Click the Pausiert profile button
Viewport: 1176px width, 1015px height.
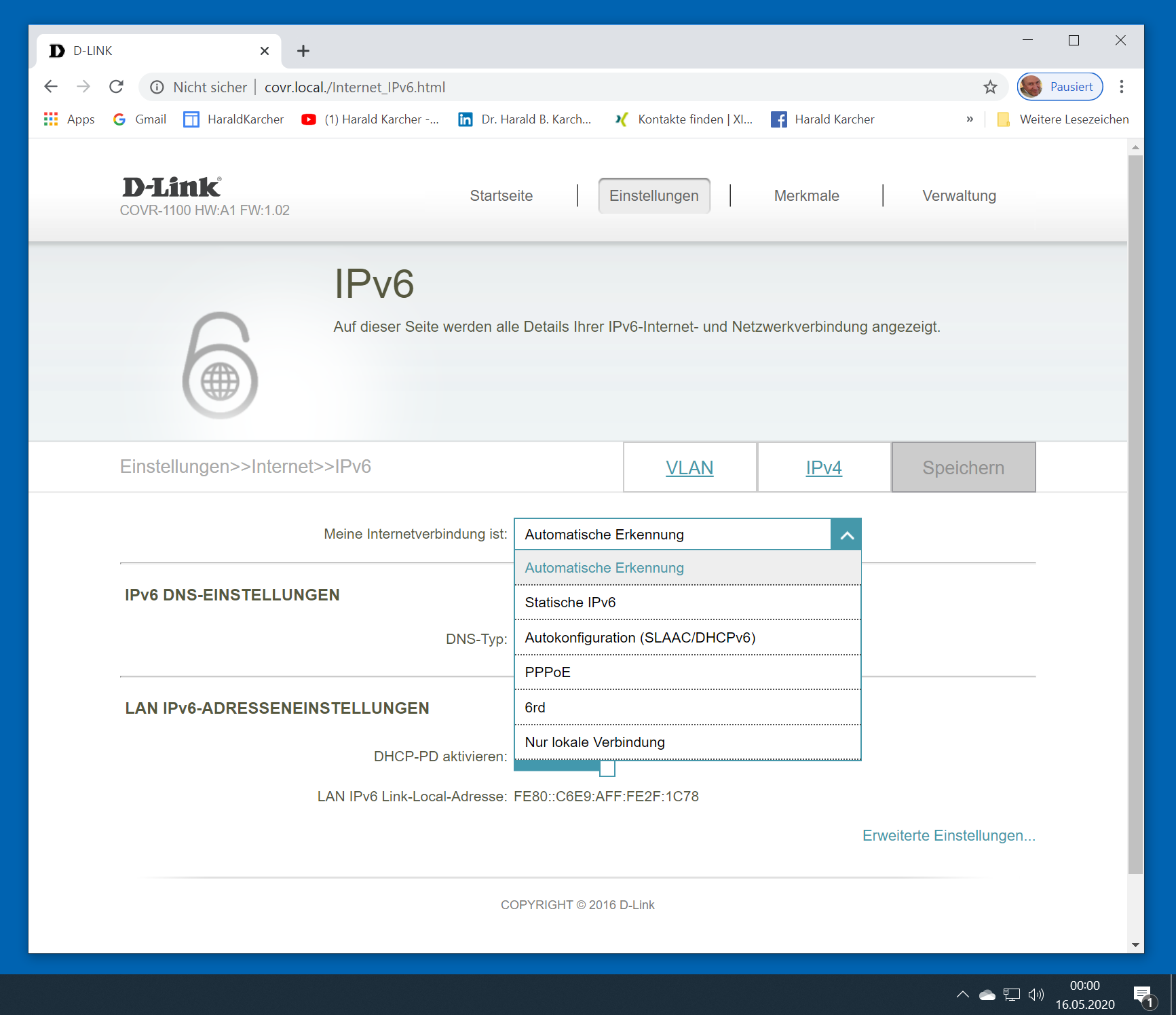tap(1060, 87)
